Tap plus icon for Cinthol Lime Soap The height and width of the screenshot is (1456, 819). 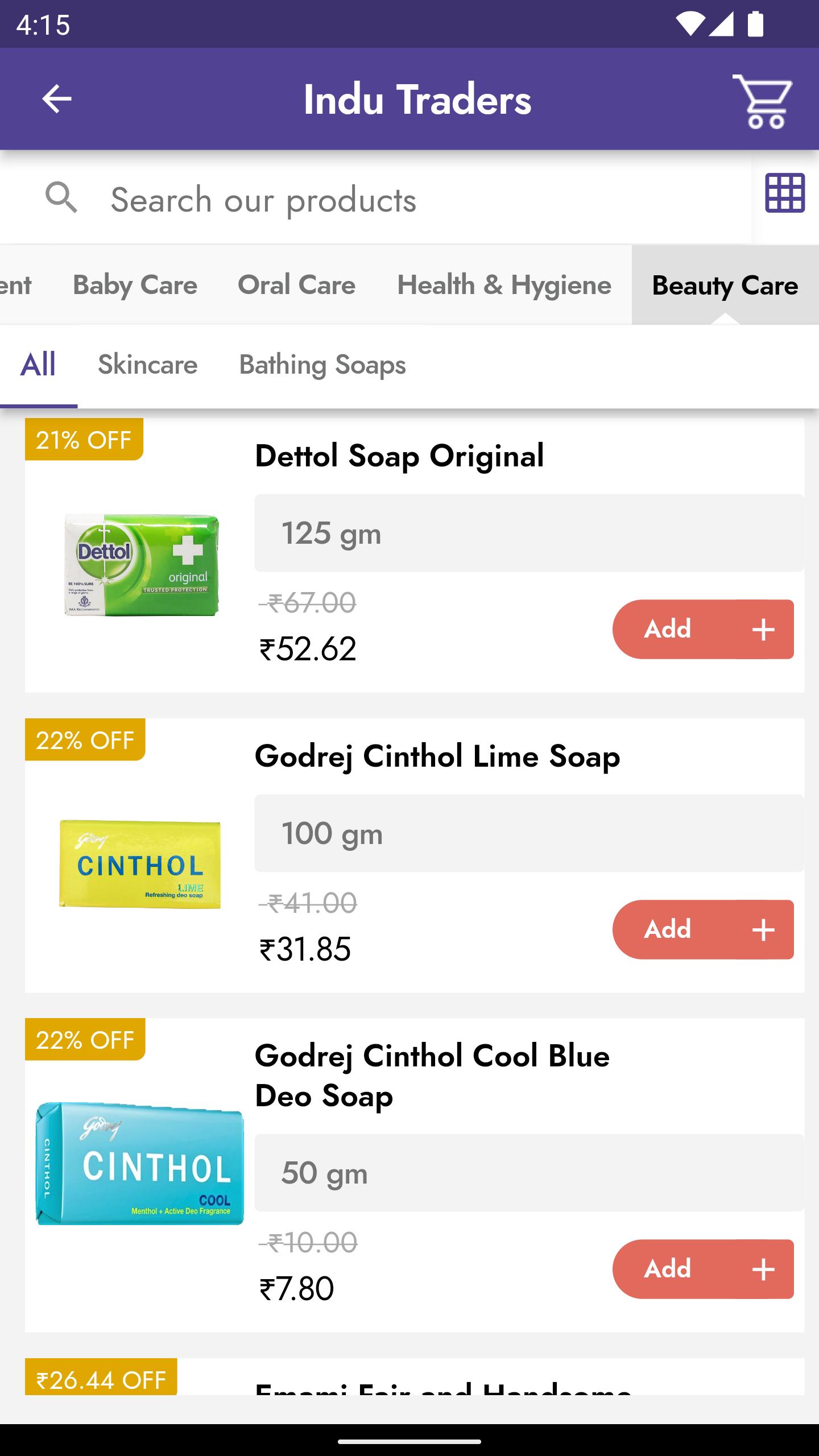pyautogui.click(x=763, y=930)
